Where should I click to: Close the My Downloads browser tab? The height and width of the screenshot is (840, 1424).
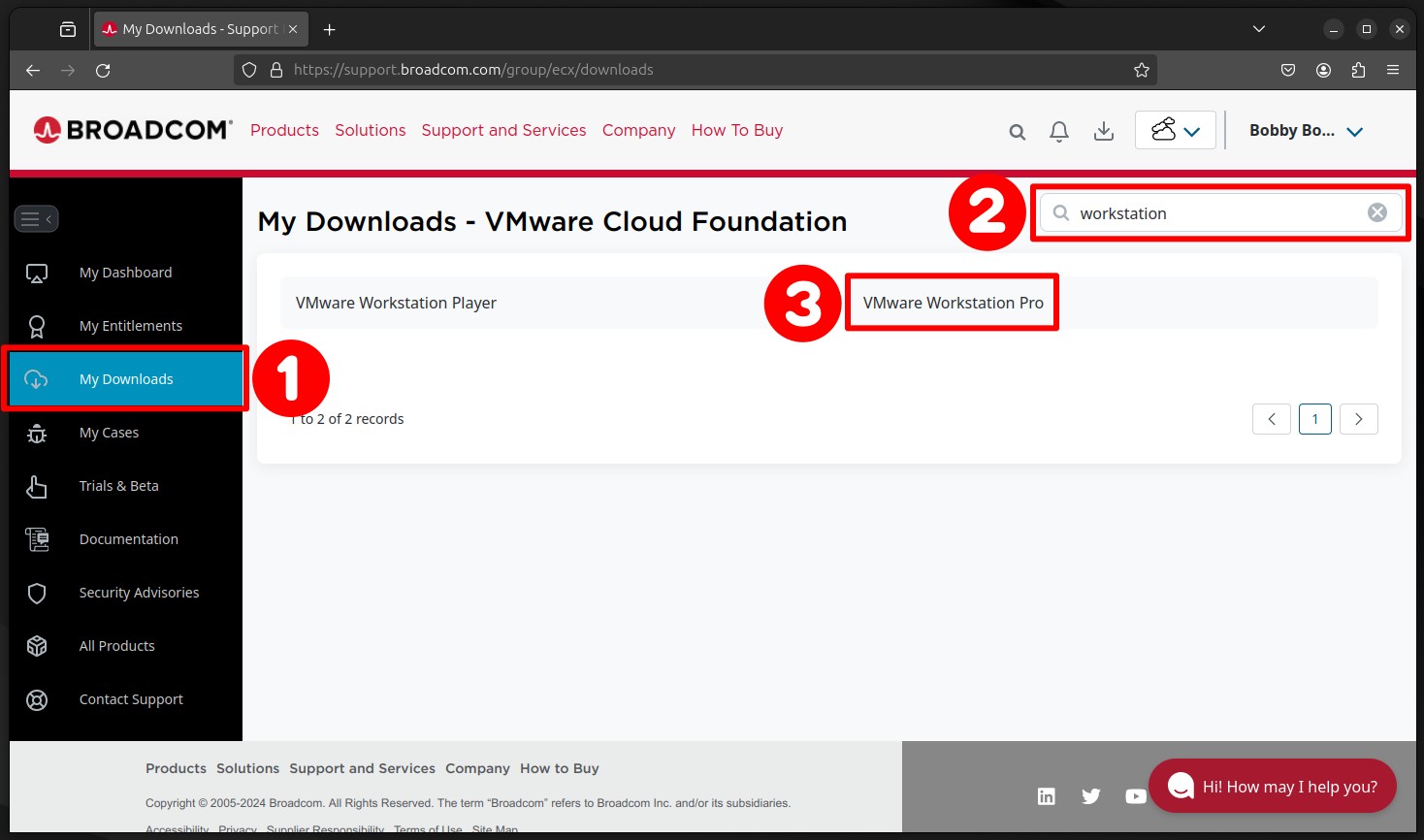pos(293,29)
